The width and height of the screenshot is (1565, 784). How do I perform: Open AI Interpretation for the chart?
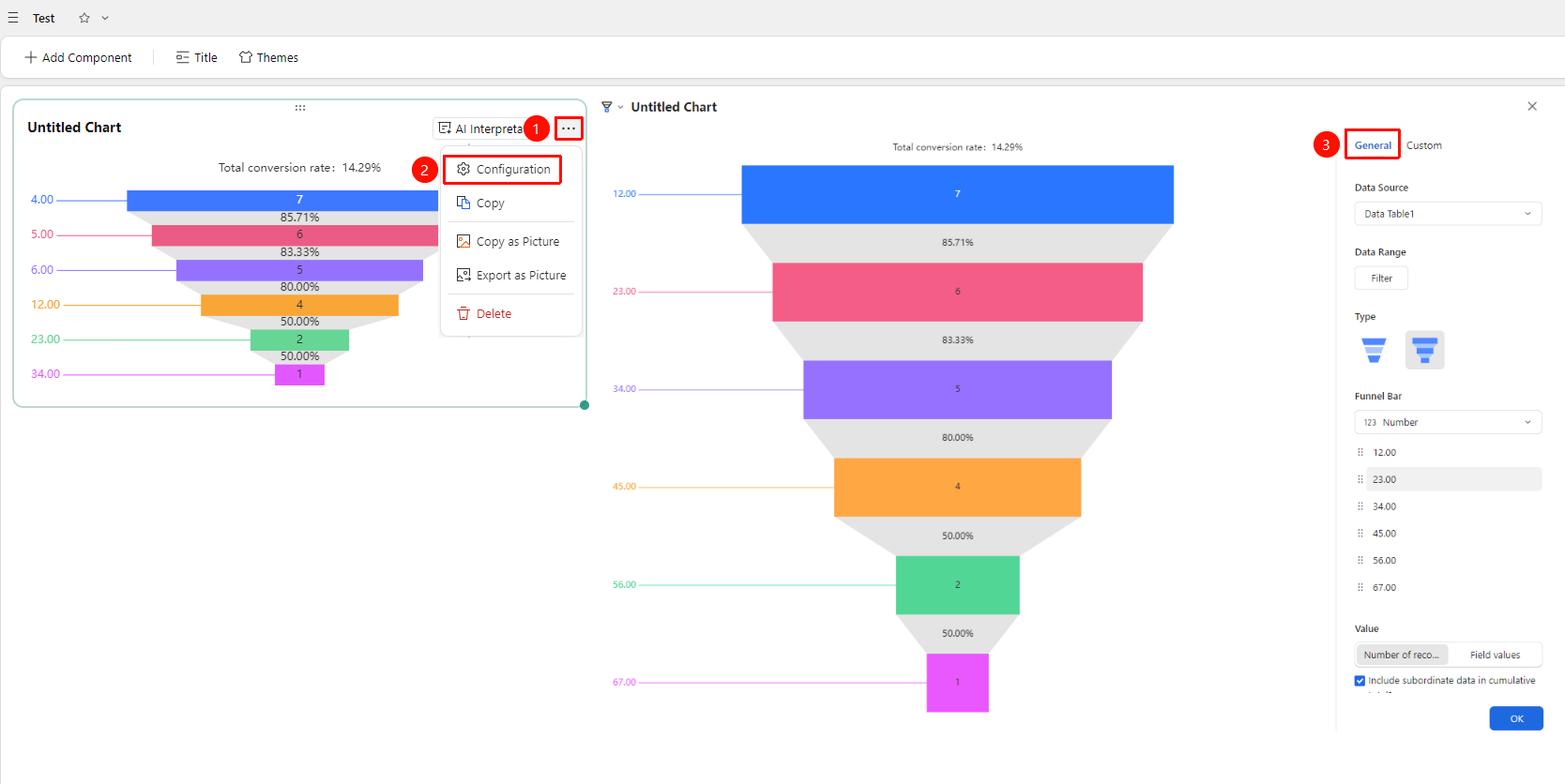click(x=480, y=128)
